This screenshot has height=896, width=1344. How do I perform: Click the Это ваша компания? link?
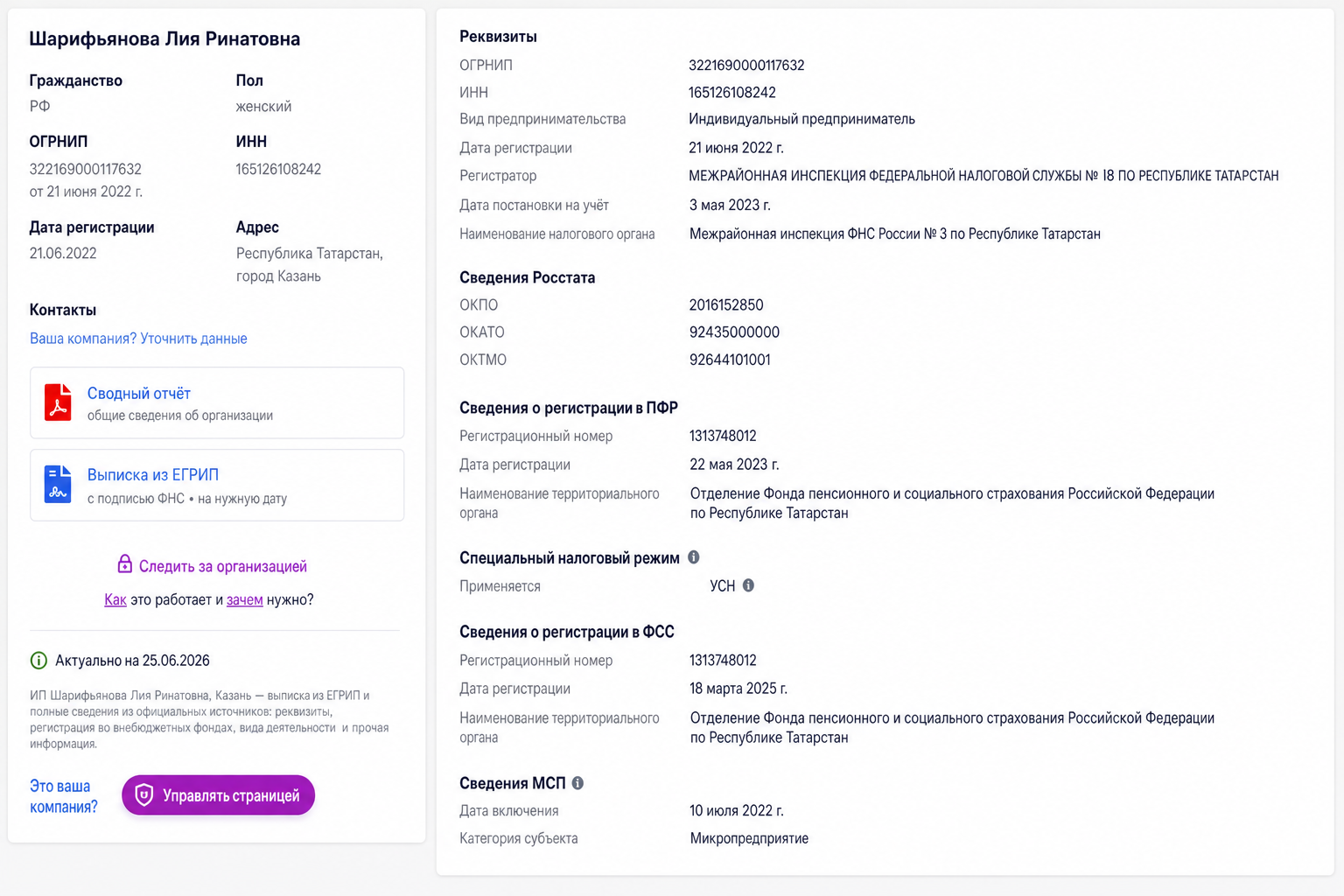pyautogui.click(x=64, y=796)
